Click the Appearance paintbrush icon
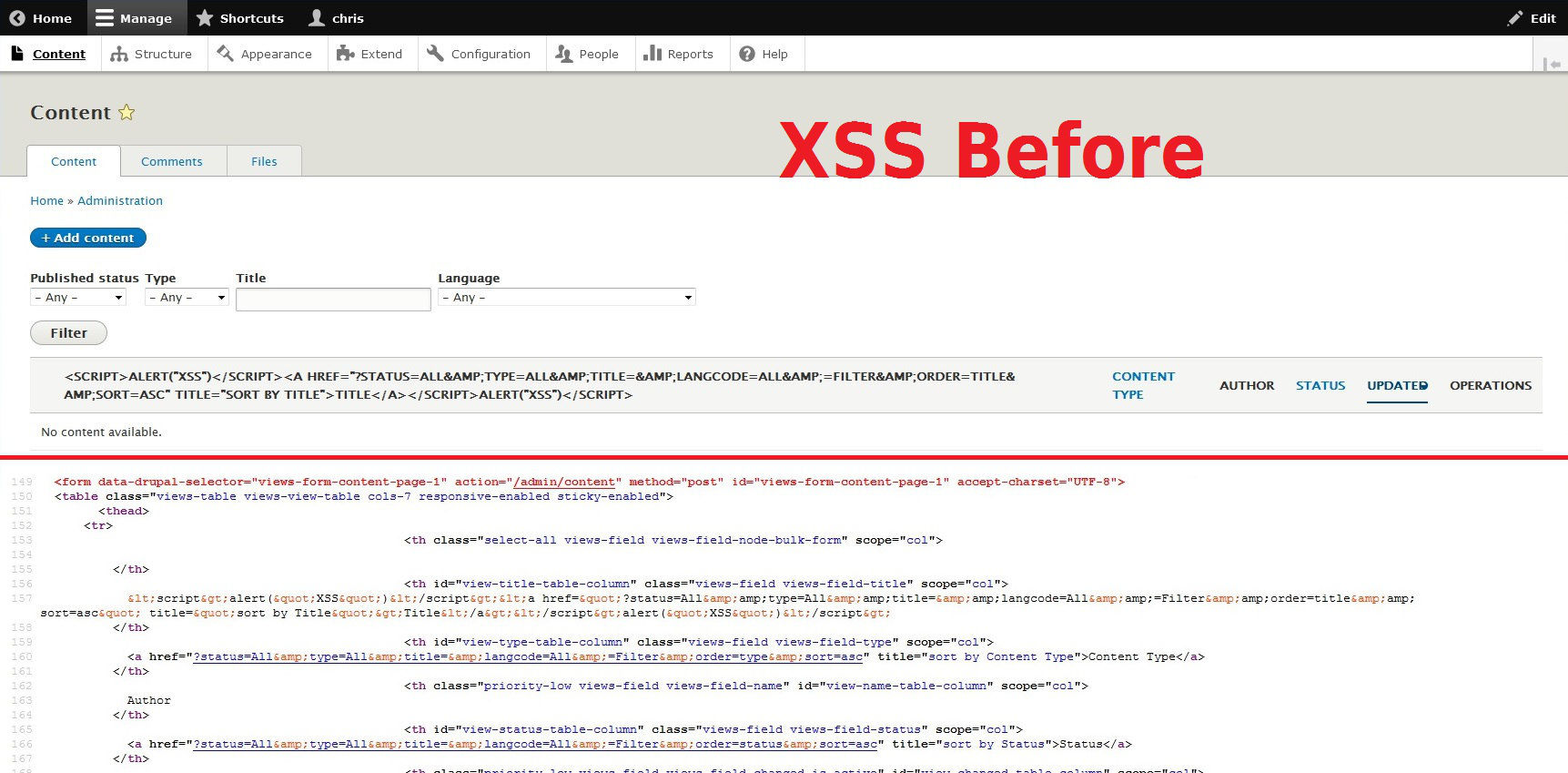This screenshot has height=773, width=1568. [x=225, y=54]
